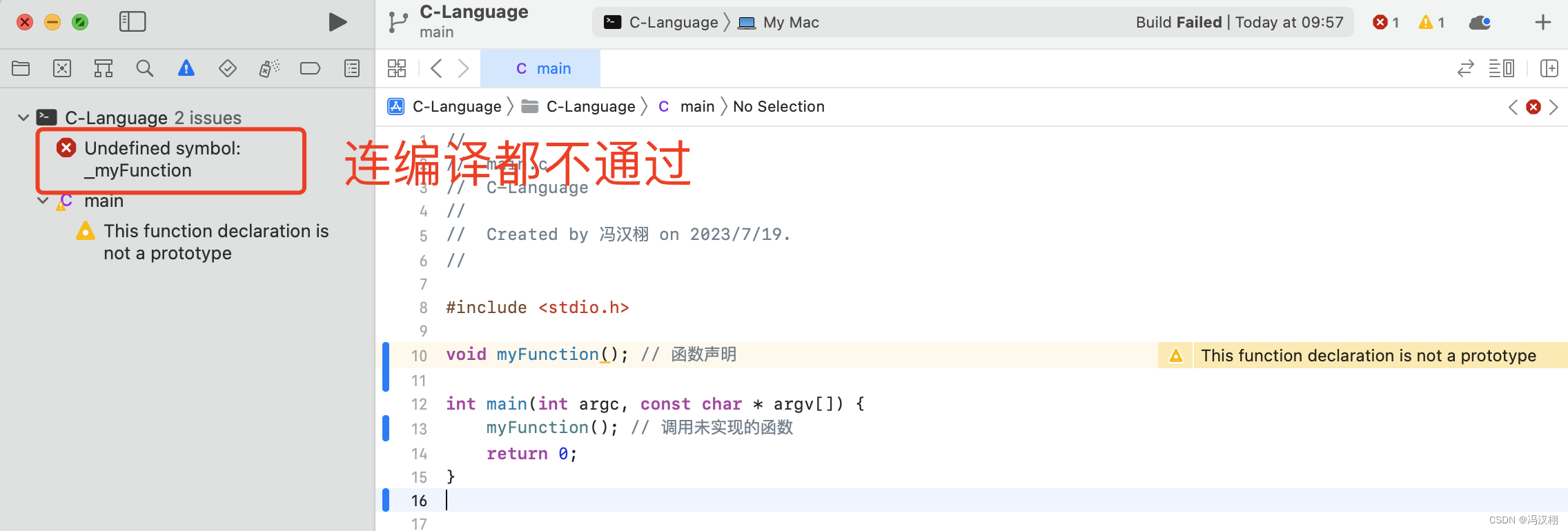The image size is (1568, 531).
Task: Click C-Language folder in jump bar
Action: click(578, 106)
